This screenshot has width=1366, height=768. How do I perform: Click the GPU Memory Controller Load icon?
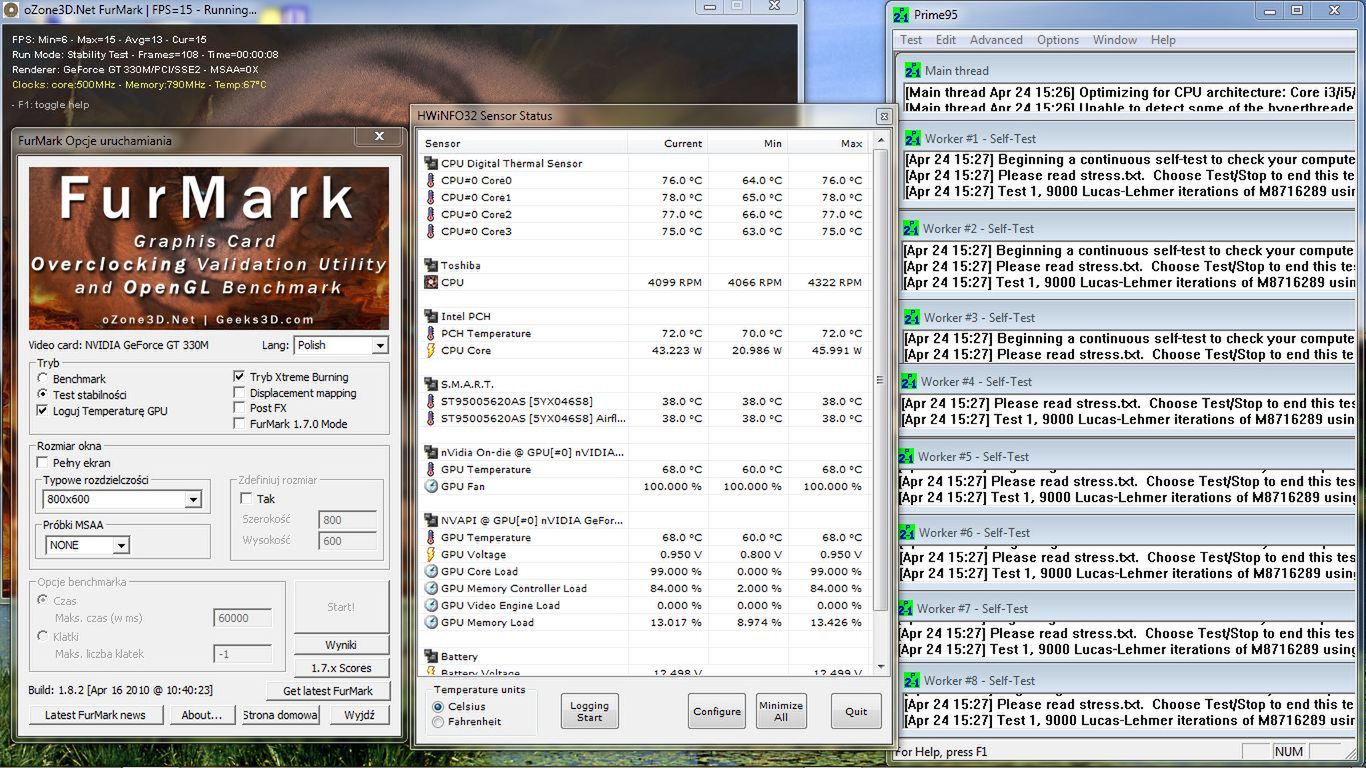[431, 588]
